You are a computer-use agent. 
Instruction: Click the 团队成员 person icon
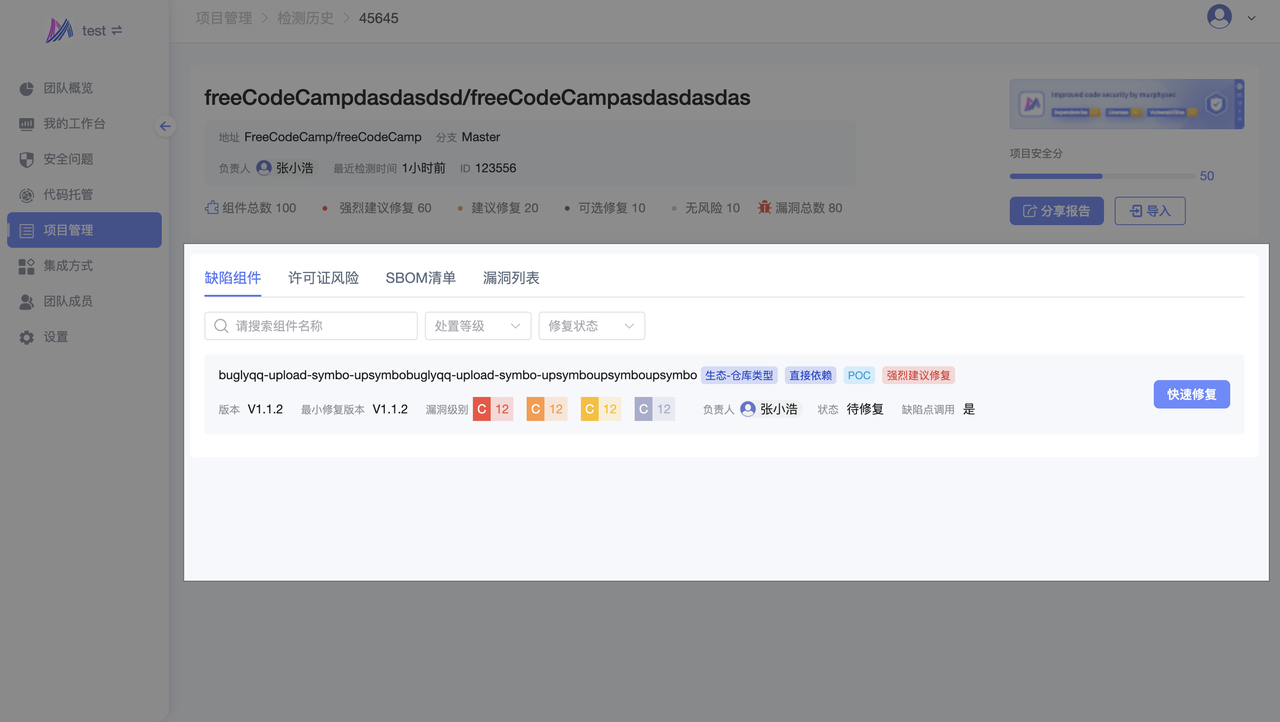coord(27,301)
